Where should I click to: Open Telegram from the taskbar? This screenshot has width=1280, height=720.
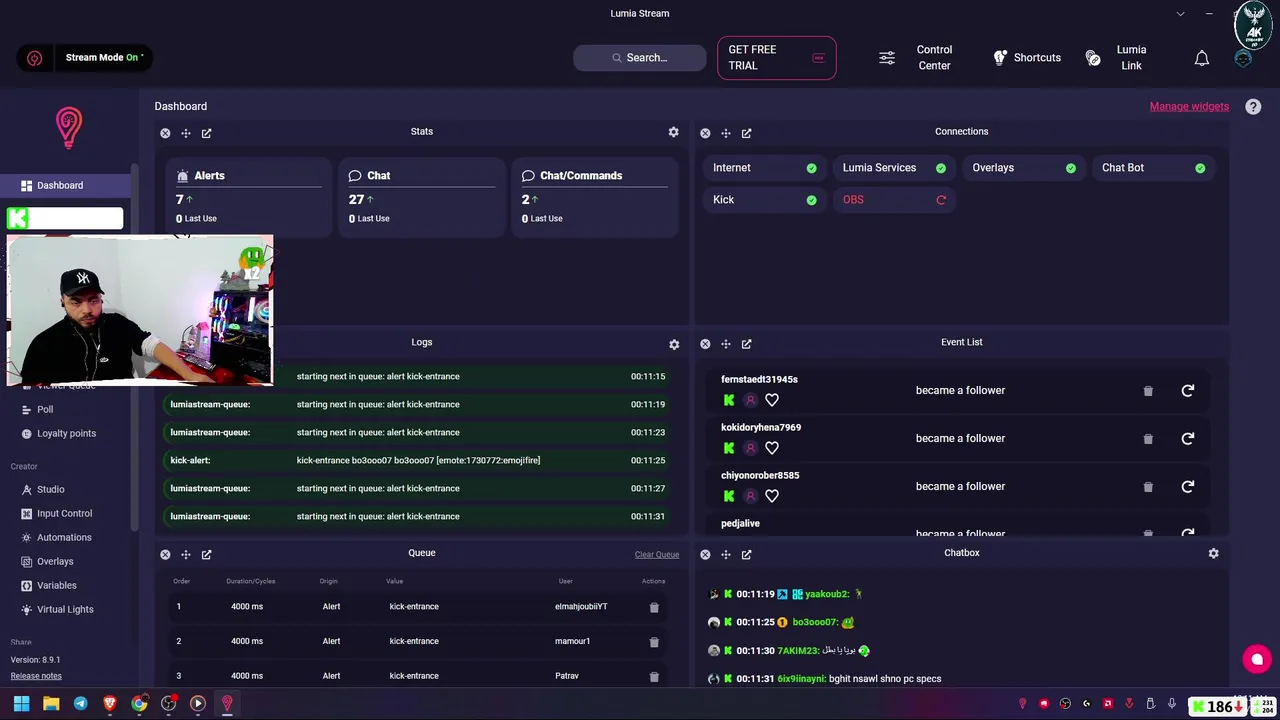point(80,704)
